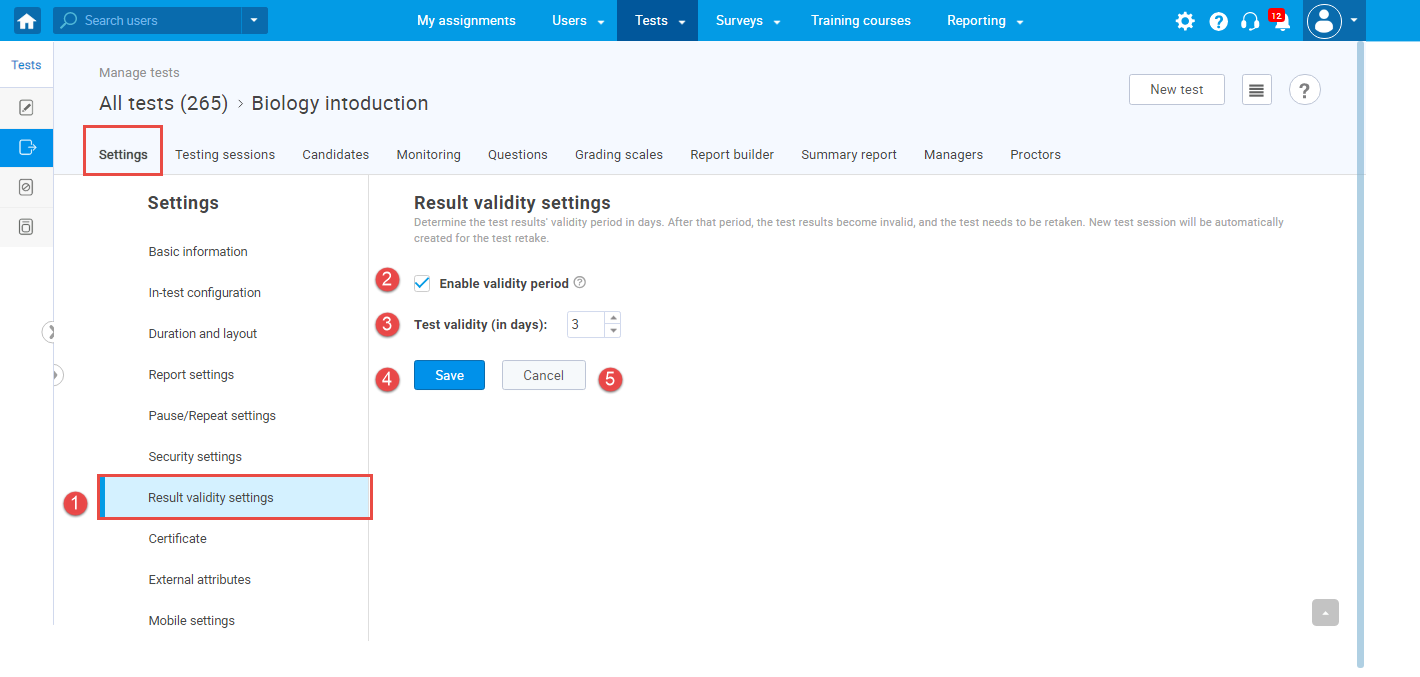Screen dimensions: 1420x677
Task: Open the profile dropdown arrow
Action: click(1354, 20)
